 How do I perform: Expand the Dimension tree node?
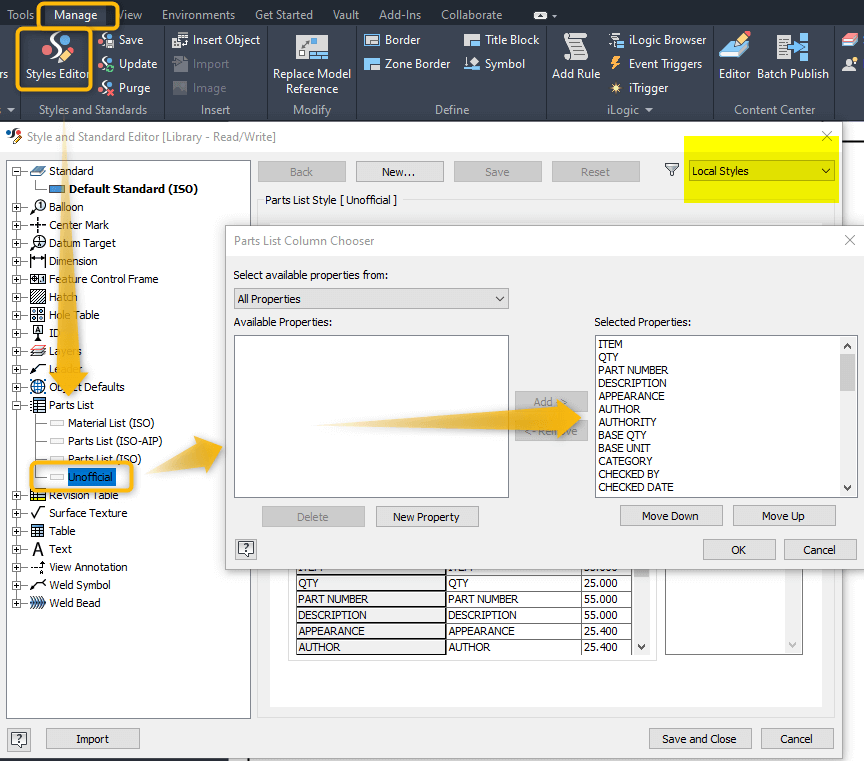[x=17, y=261]
